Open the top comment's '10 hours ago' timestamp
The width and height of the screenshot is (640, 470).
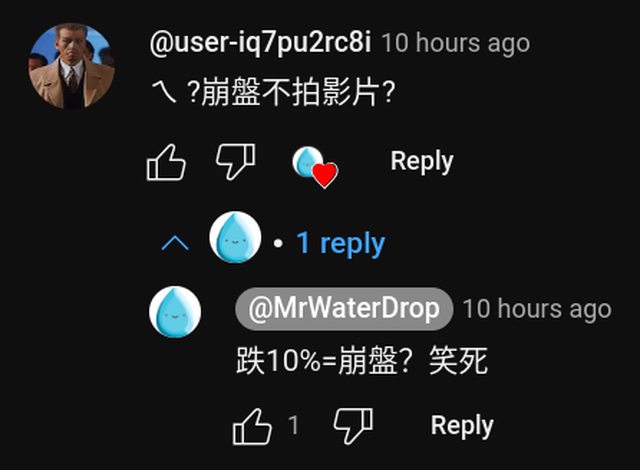point(456,43)
